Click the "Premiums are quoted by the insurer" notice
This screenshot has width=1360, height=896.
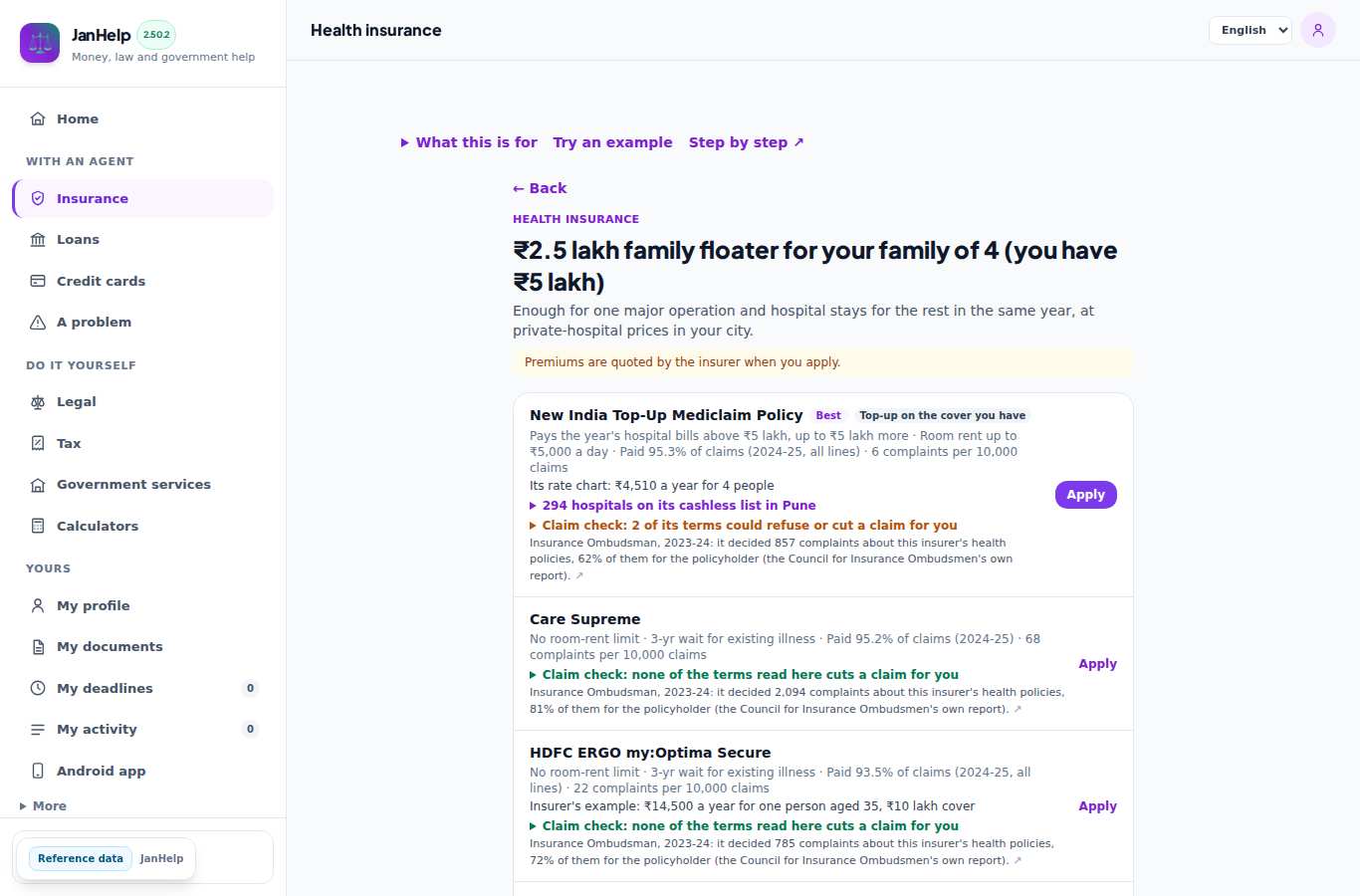click(x=823, y=362)
